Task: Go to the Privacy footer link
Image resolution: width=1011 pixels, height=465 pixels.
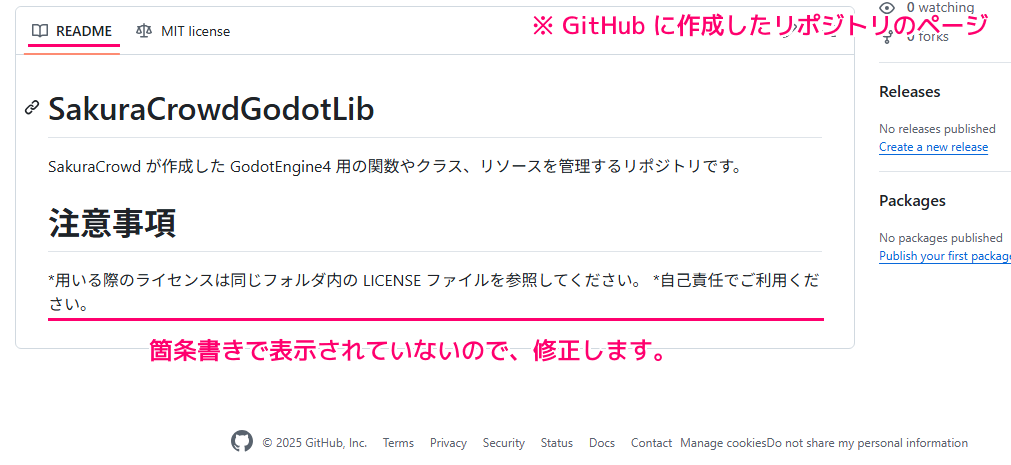Action: [448, 443]
